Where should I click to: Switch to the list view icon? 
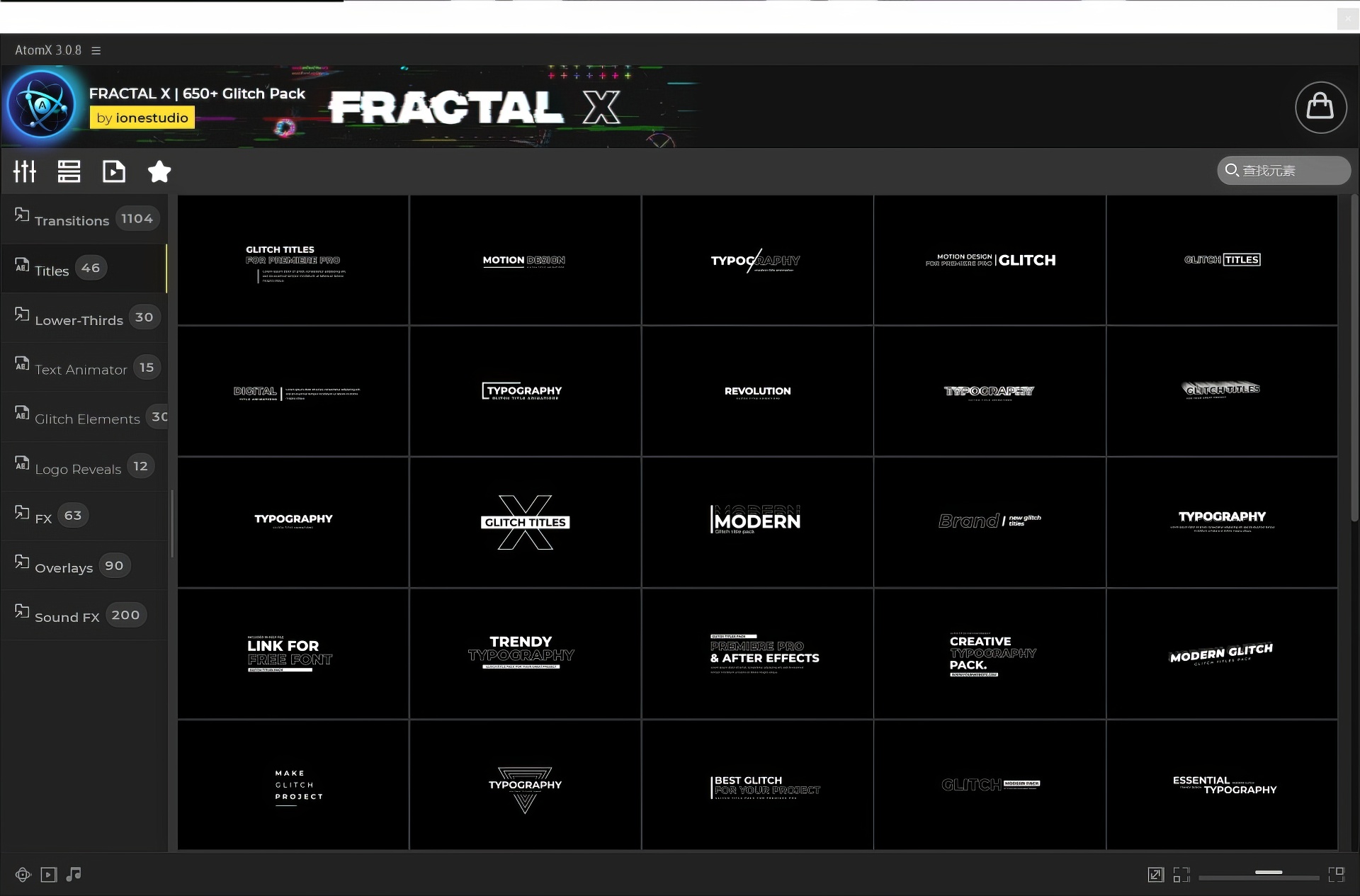69,171
